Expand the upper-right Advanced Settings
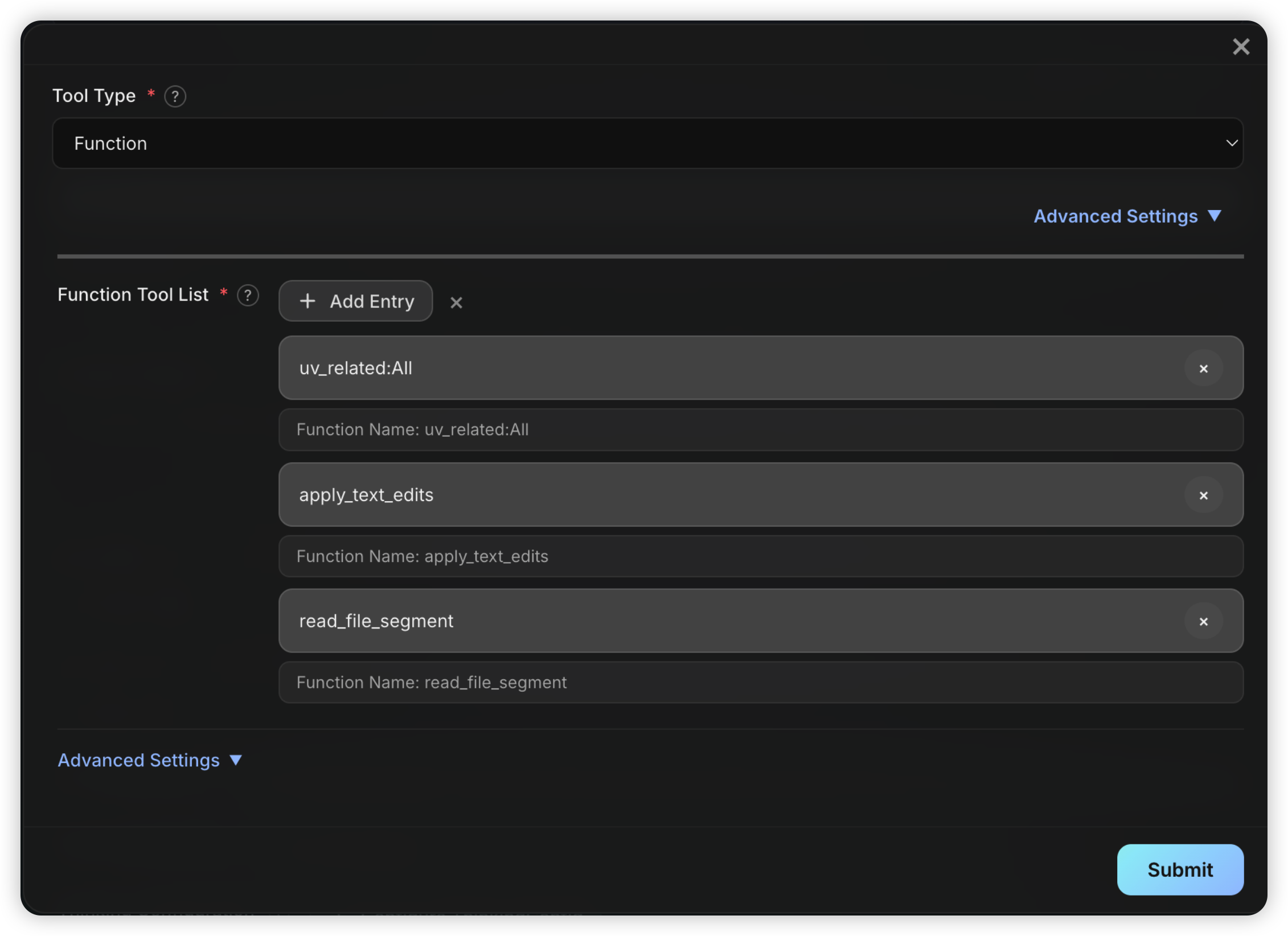This screenshot has height=936, width=1288. pyautogui.click(x=1127, y=216)
